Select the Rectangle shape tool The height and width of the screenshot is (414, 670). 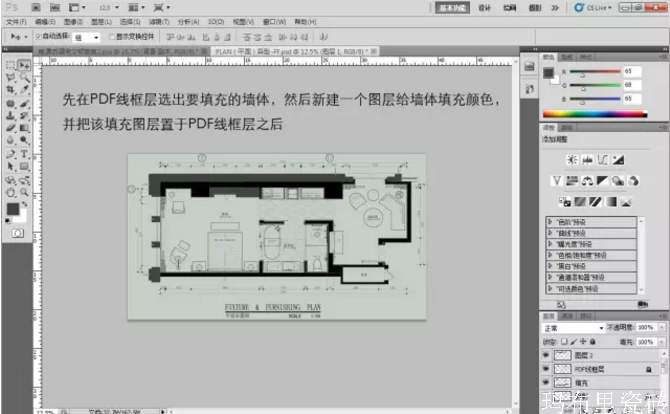[x=24, y=166]
